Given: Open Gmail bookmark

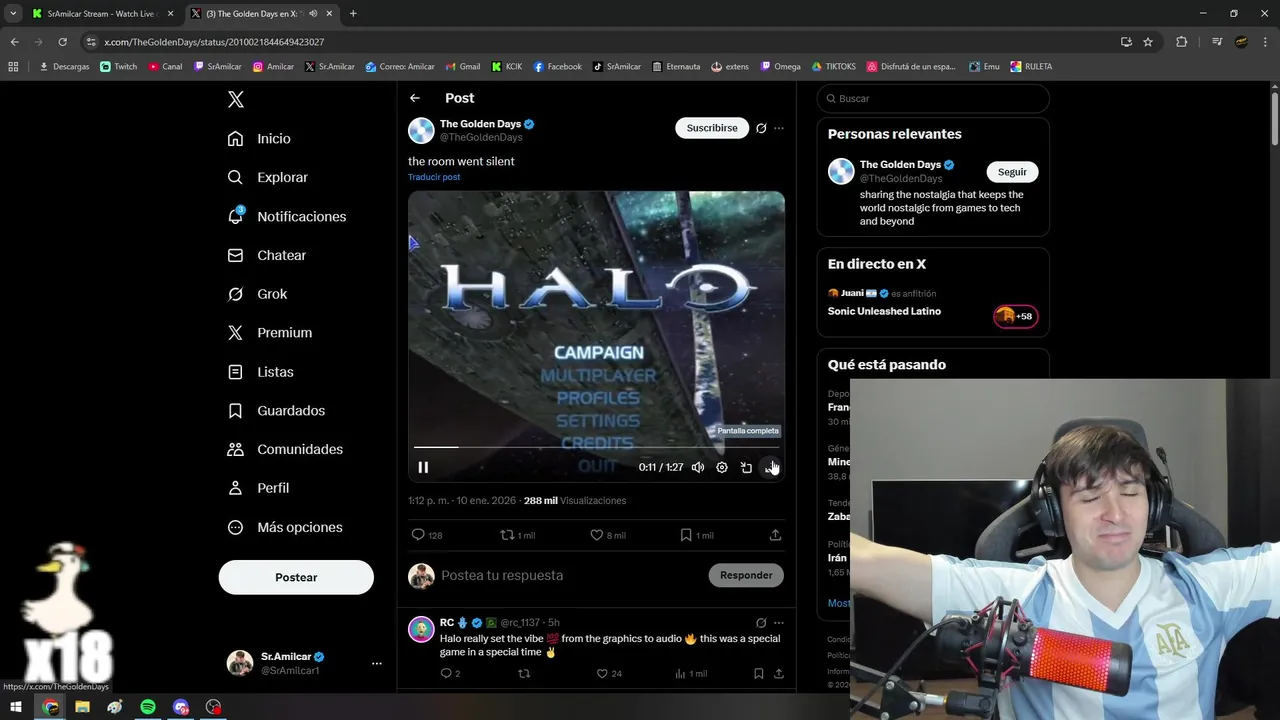Looking at the screenshot, I should [463, 67].
